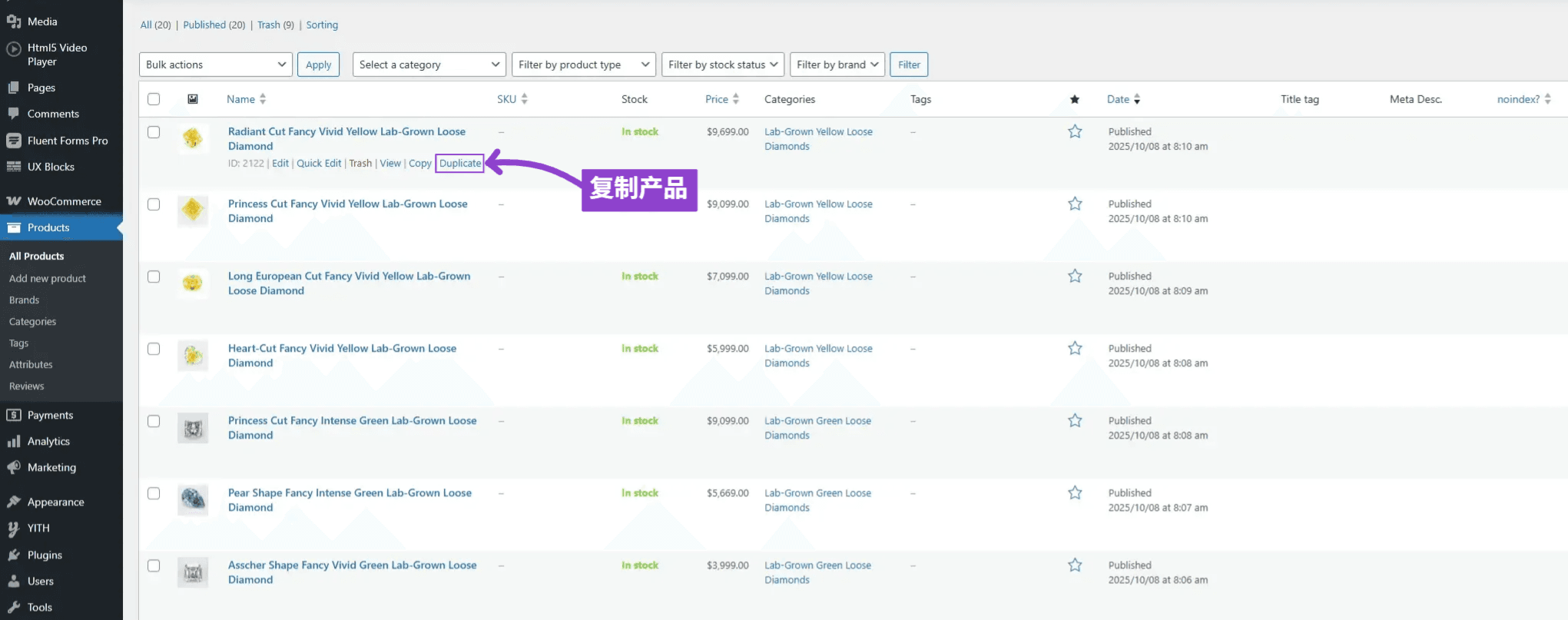Screen dimensions: 1568x620
Task: Go to Categories submenu item
Action: click(x=32, y=322)
